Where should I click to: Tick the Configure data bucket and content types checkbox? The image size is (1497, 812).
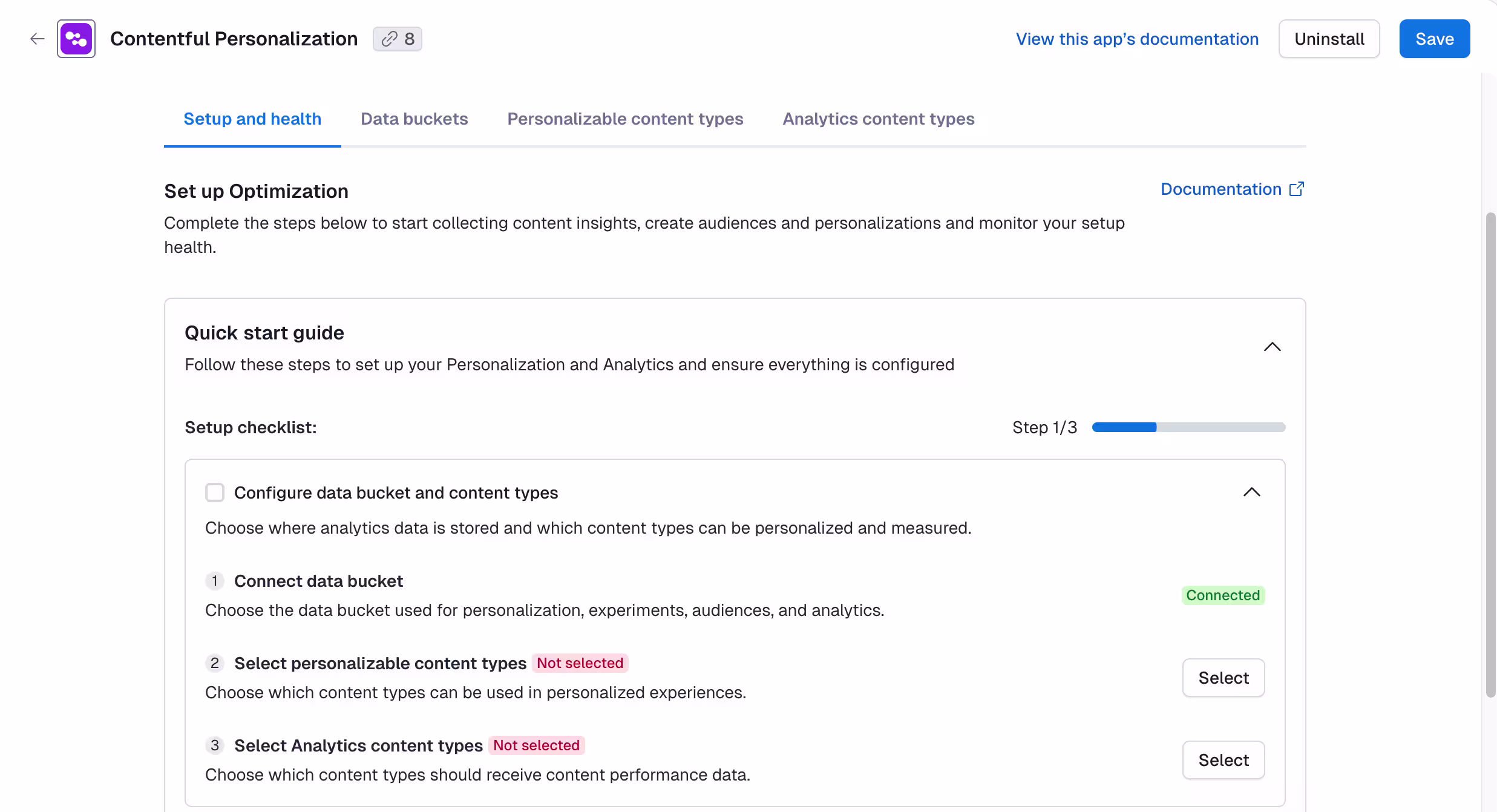click(x=215, y=493)
